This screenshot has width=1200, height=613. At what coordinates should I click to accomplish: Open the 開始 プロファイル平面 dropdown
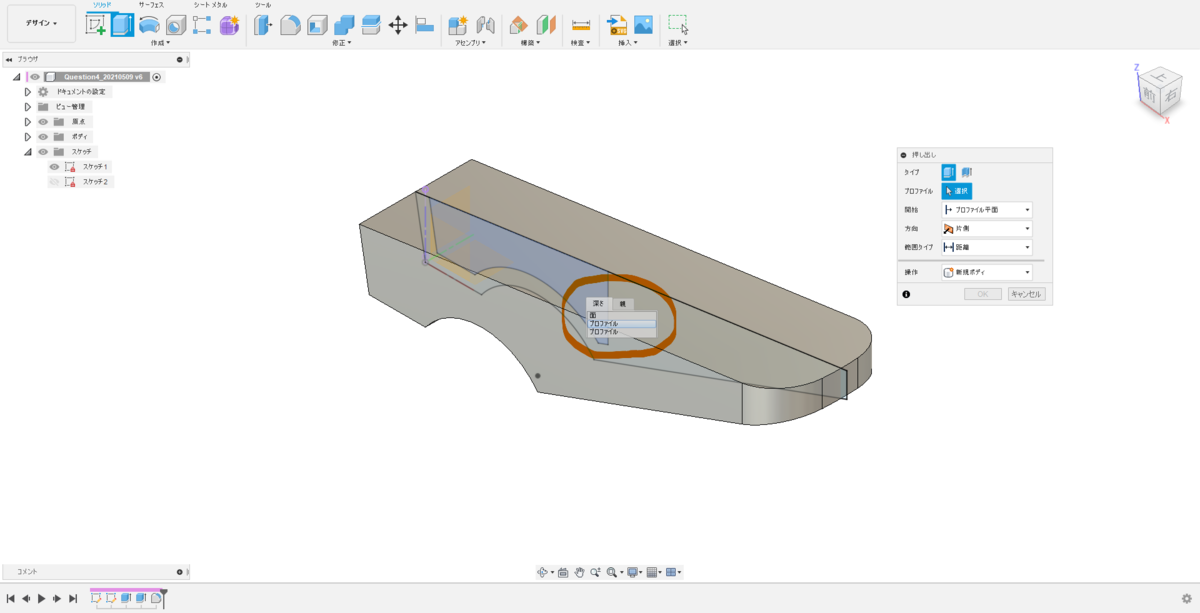click(987, 210)
